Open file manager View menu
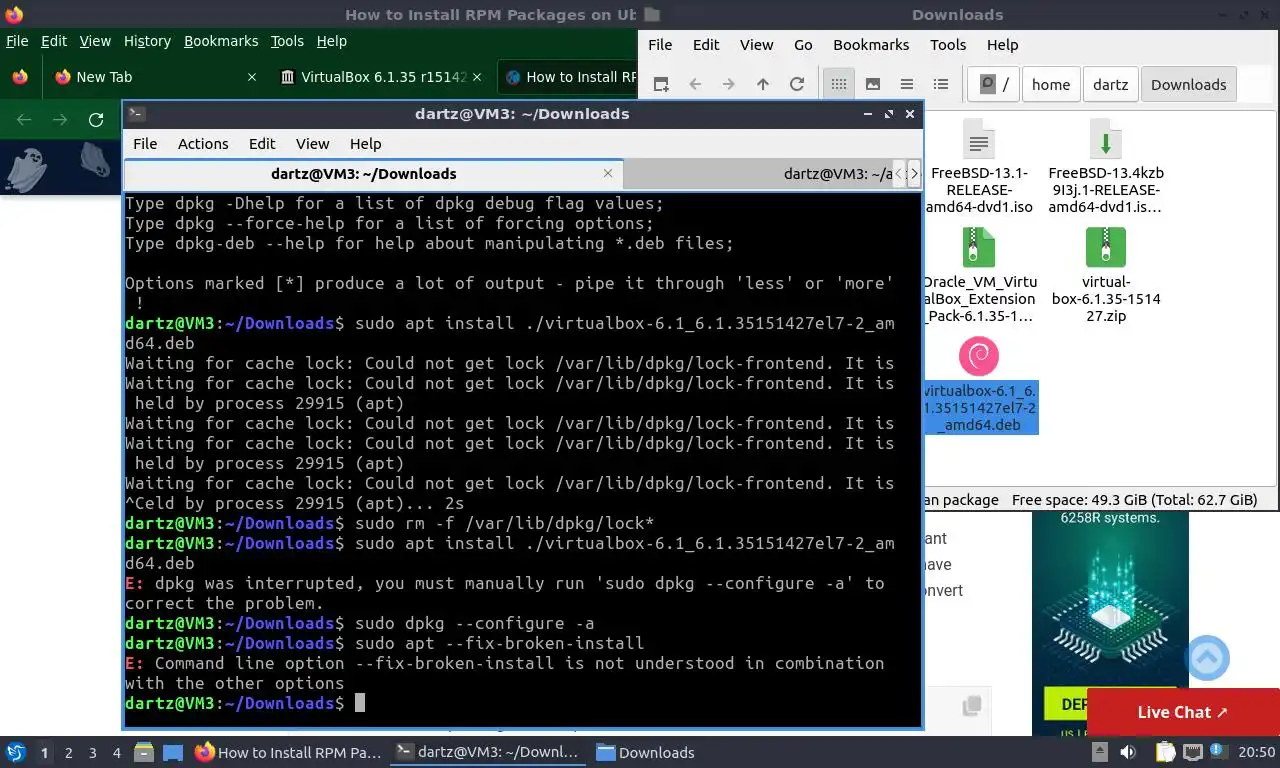Viewport: 1280px width, 768px height. click(757, 45)
